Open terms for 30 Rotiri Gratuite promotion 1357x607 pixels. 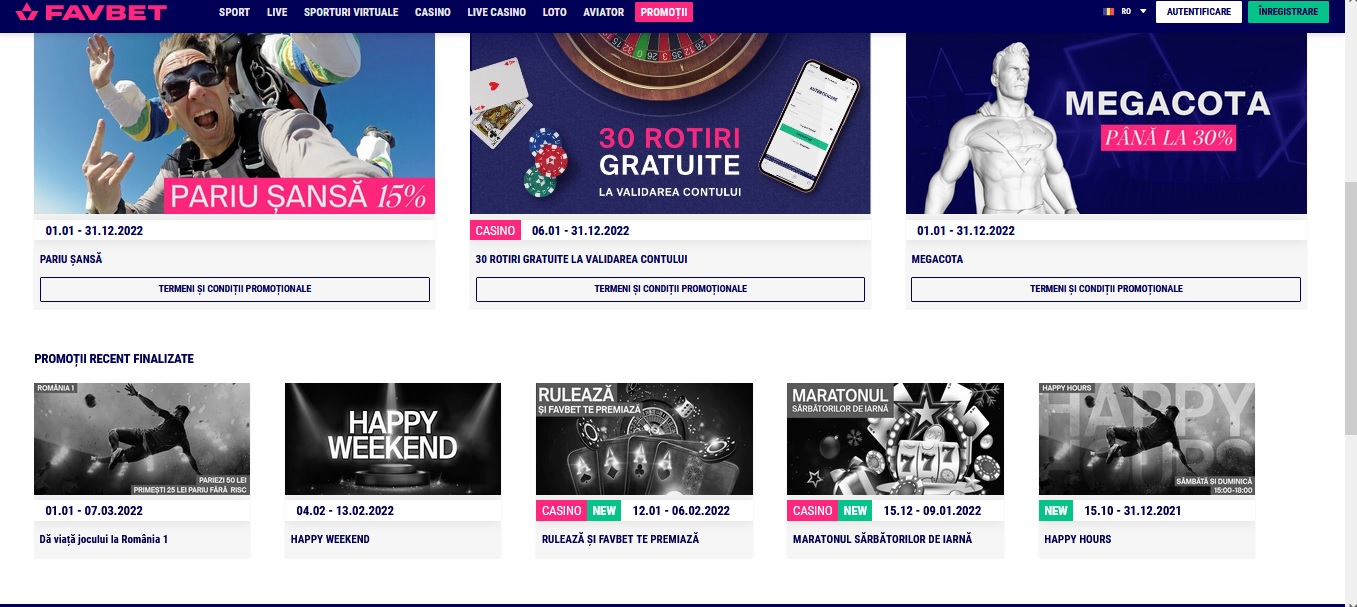tap(670, 289)
